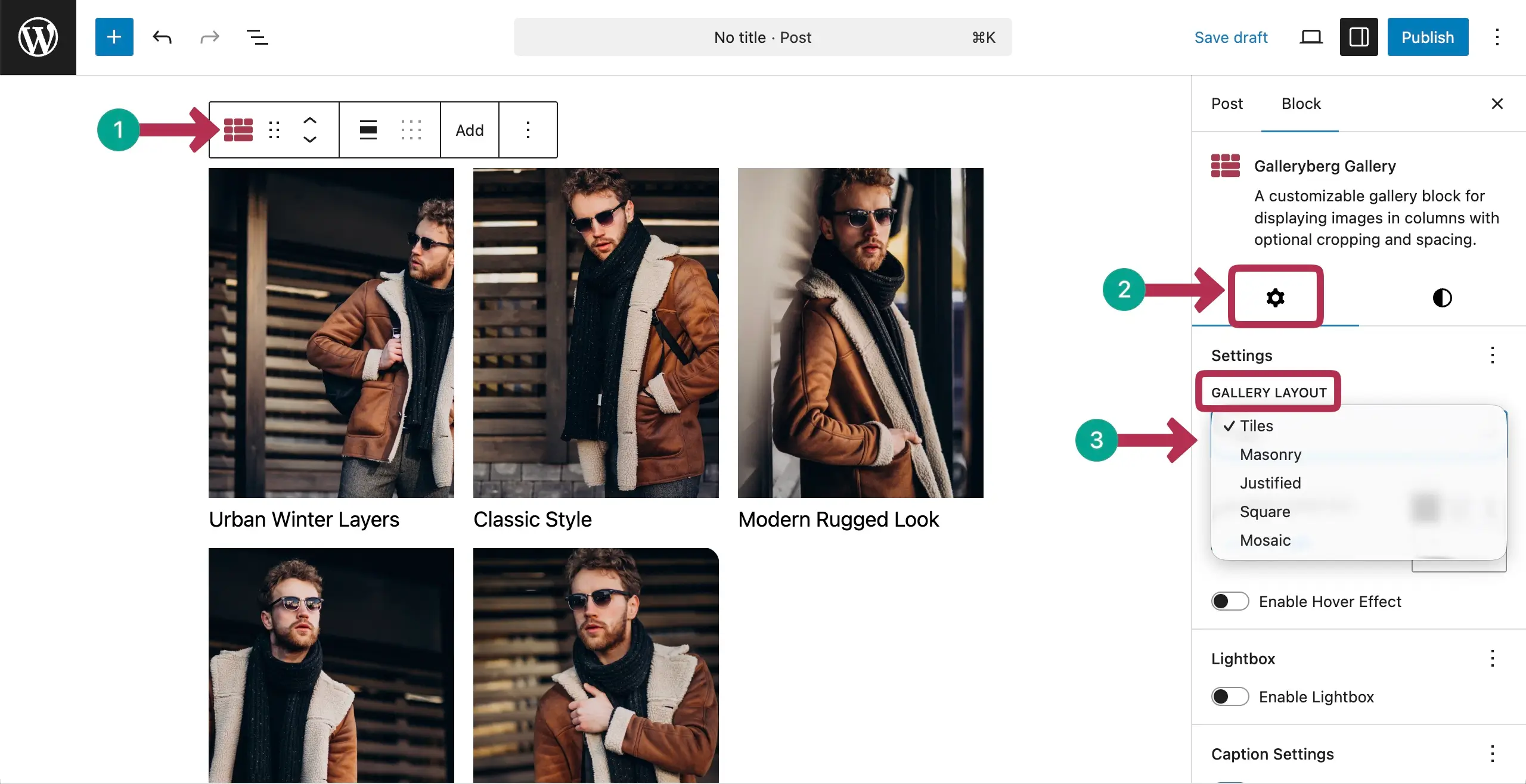This screenshot has height=784, width=1526.
Task: Open the block inserter
Action: coord(113,37)
